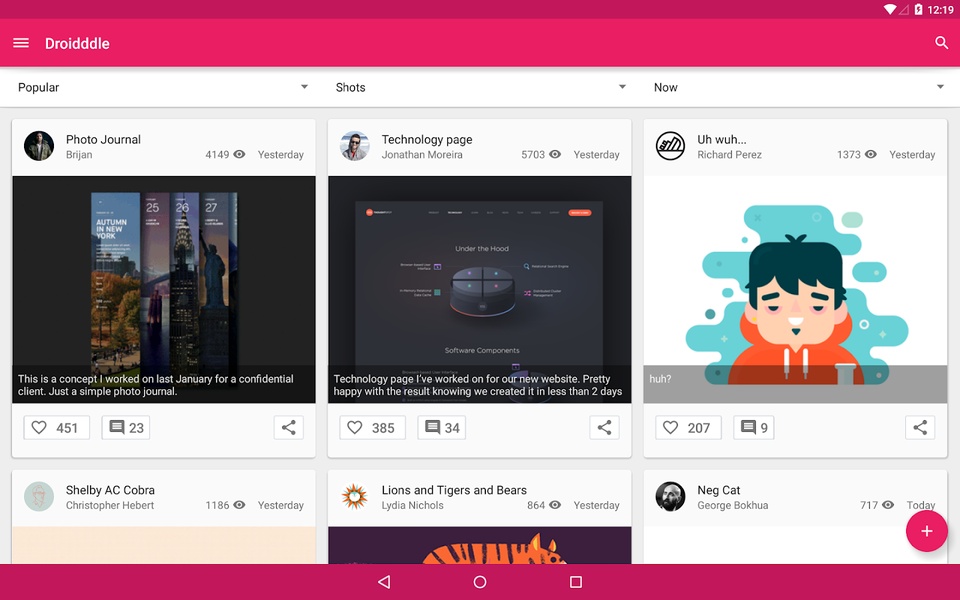Screen dimensions: 960x600
Task: Tap the battery status icon
Action: [x=918, y=9]
